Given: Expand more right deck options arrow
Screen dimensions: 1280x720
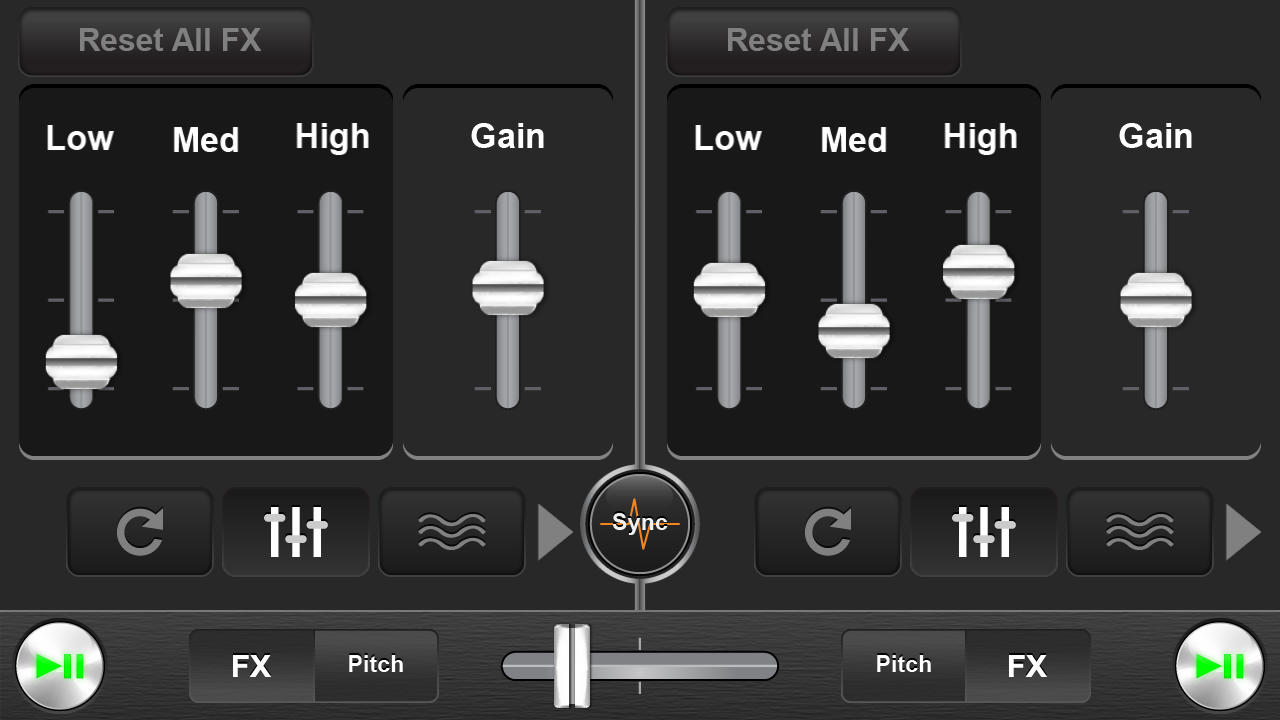Looking at the screenshot, I should tap(1242, 533).
